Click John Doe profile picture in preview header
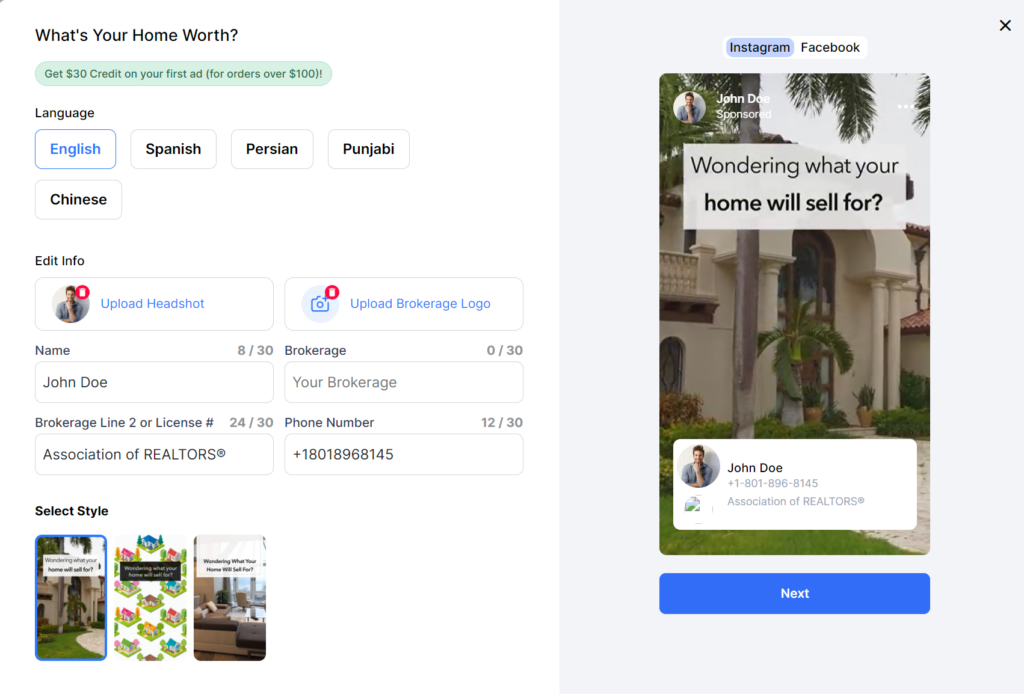 point(690,107)
